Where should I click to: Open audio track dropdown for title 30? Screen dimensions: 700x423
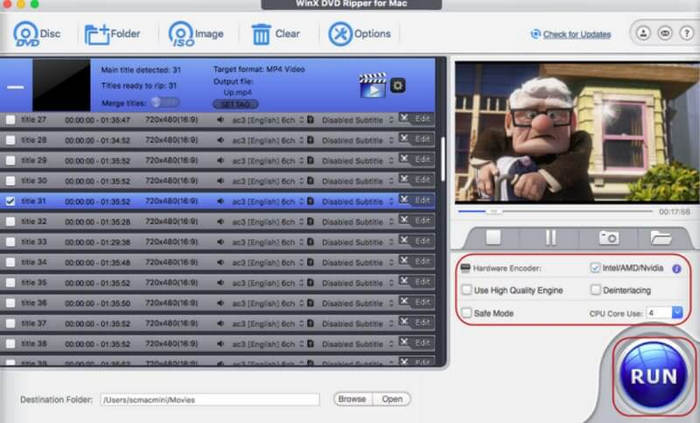point(268,181)
